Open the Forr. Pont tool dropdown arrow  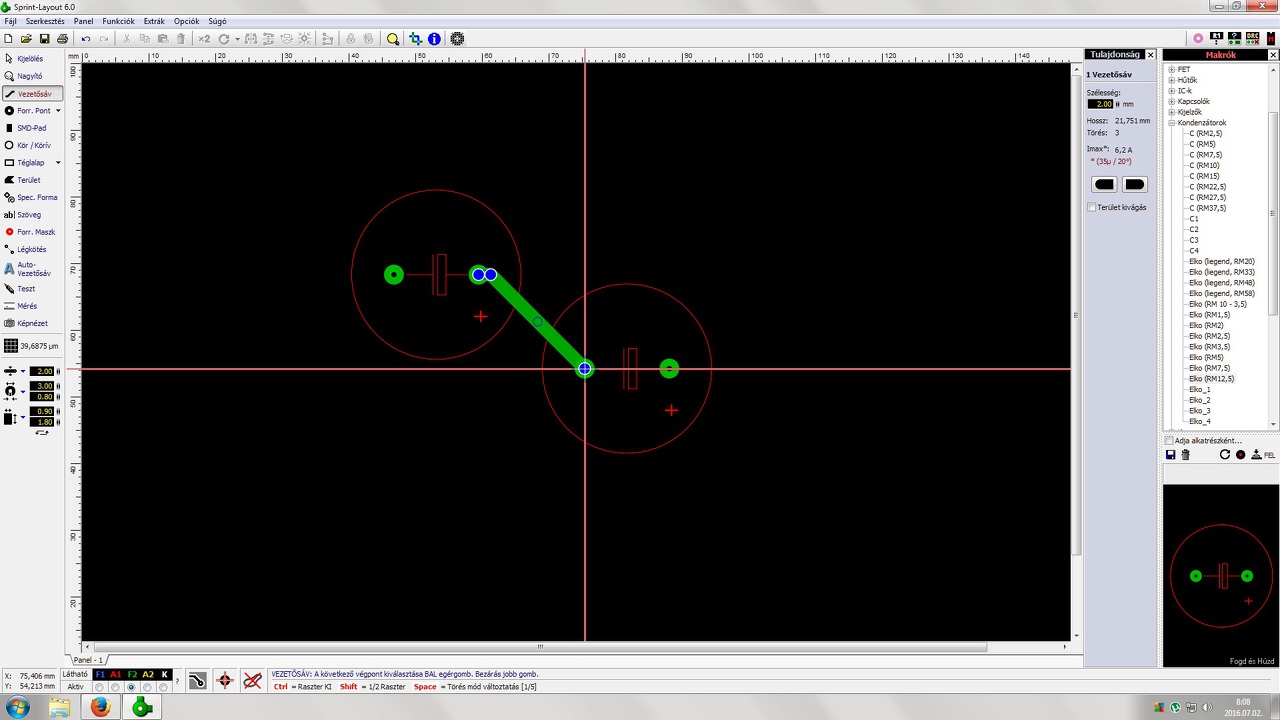58,111
